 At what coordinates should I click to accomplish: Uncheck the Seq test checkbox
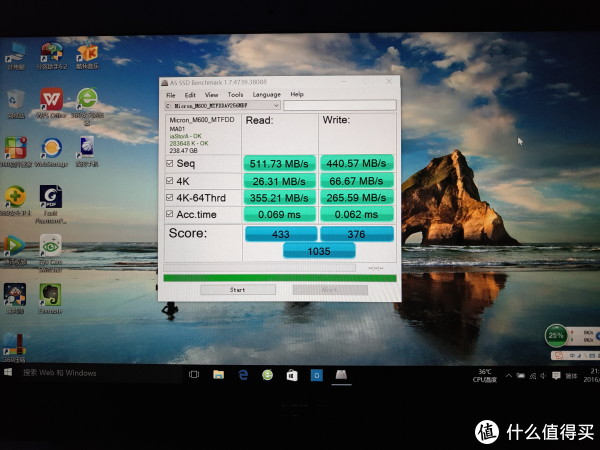[170, 163]
